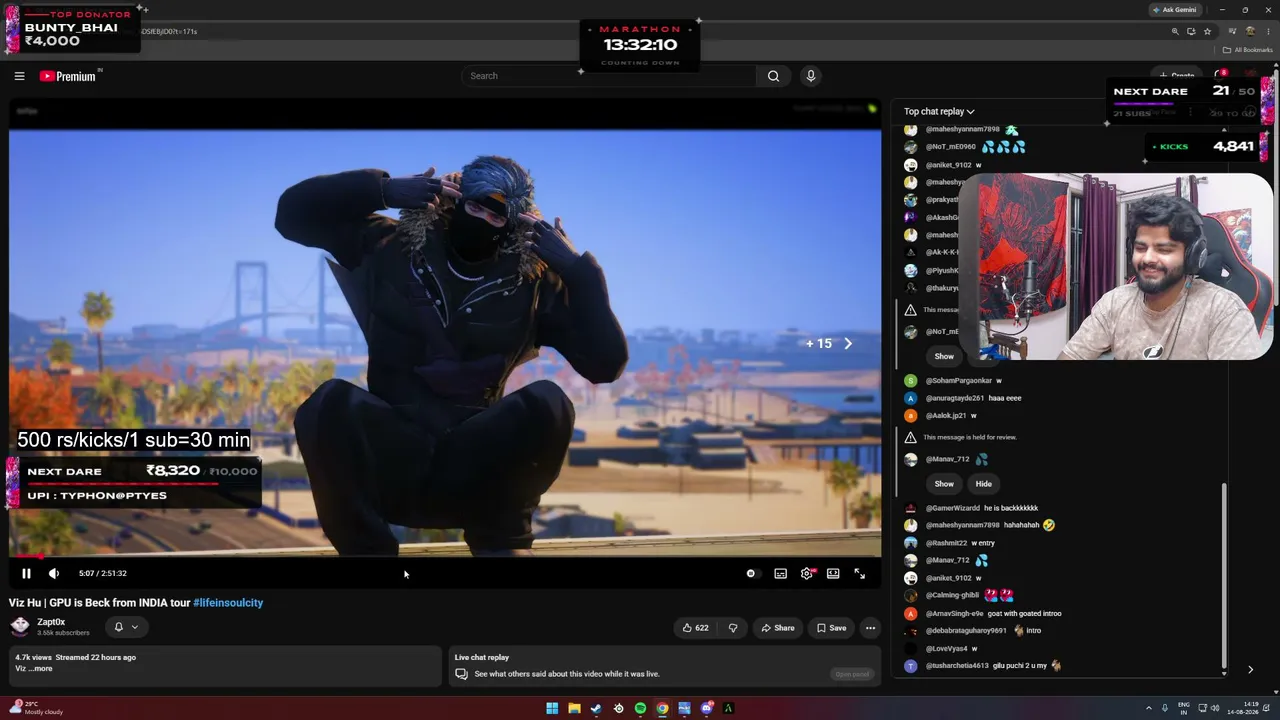
Task: Click the 5:07 / 2:51:32 time display
Action: click(103, 574)
